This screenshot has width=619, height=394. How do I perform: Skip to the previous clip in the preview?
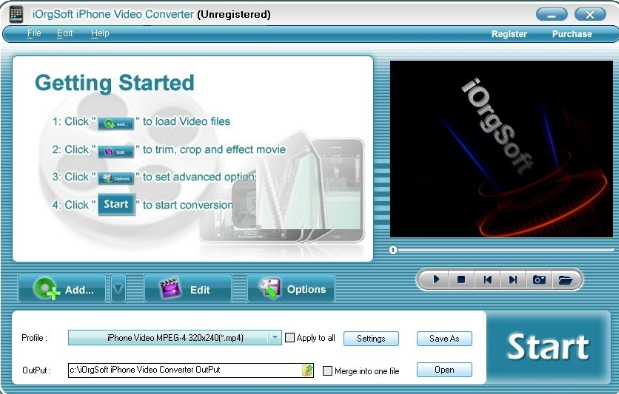[x=487, y=280]
